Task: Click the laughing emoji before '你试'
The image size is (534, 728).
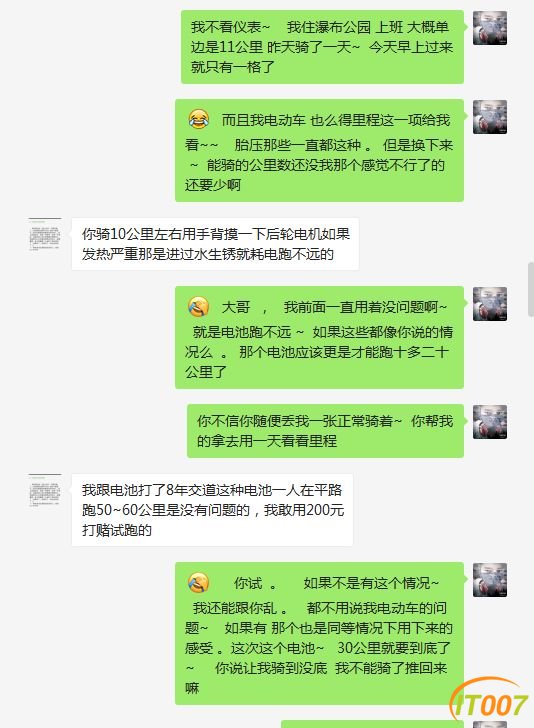Action: click(198, 583)
